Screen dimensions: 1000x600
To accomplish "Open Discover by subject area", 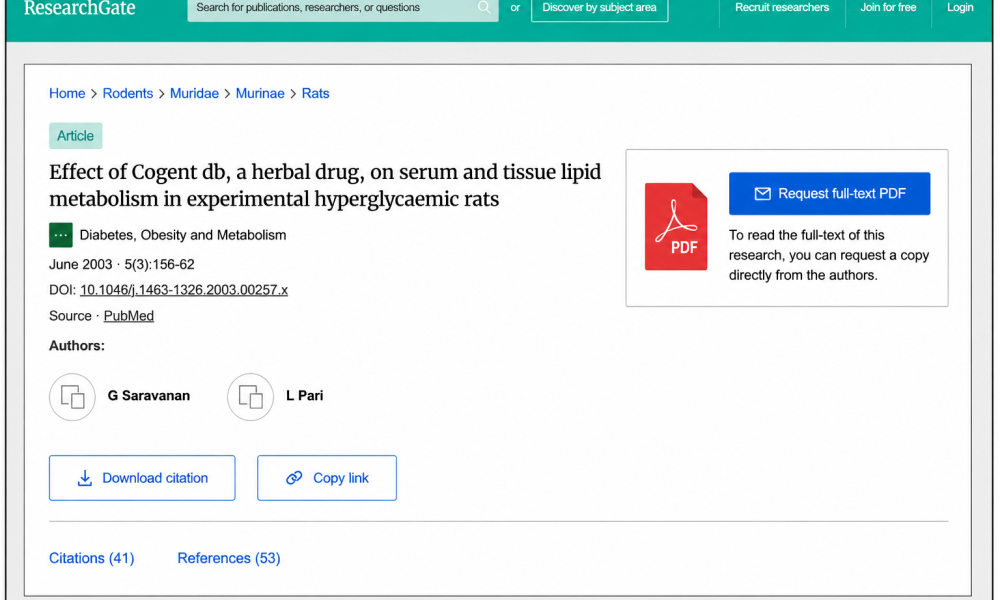I will (x=599, y=8).
